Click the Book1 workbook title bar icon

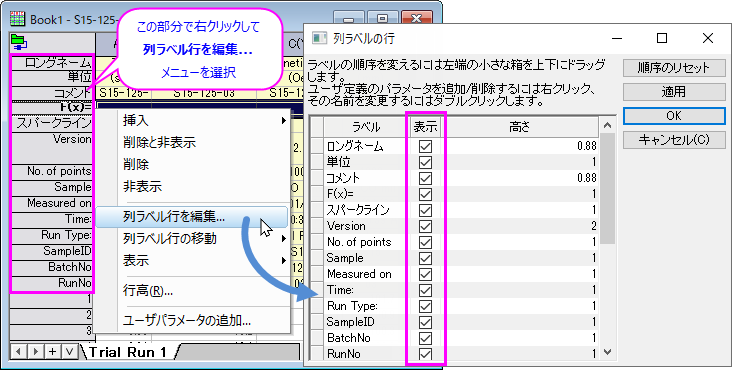tap(17, 19)
